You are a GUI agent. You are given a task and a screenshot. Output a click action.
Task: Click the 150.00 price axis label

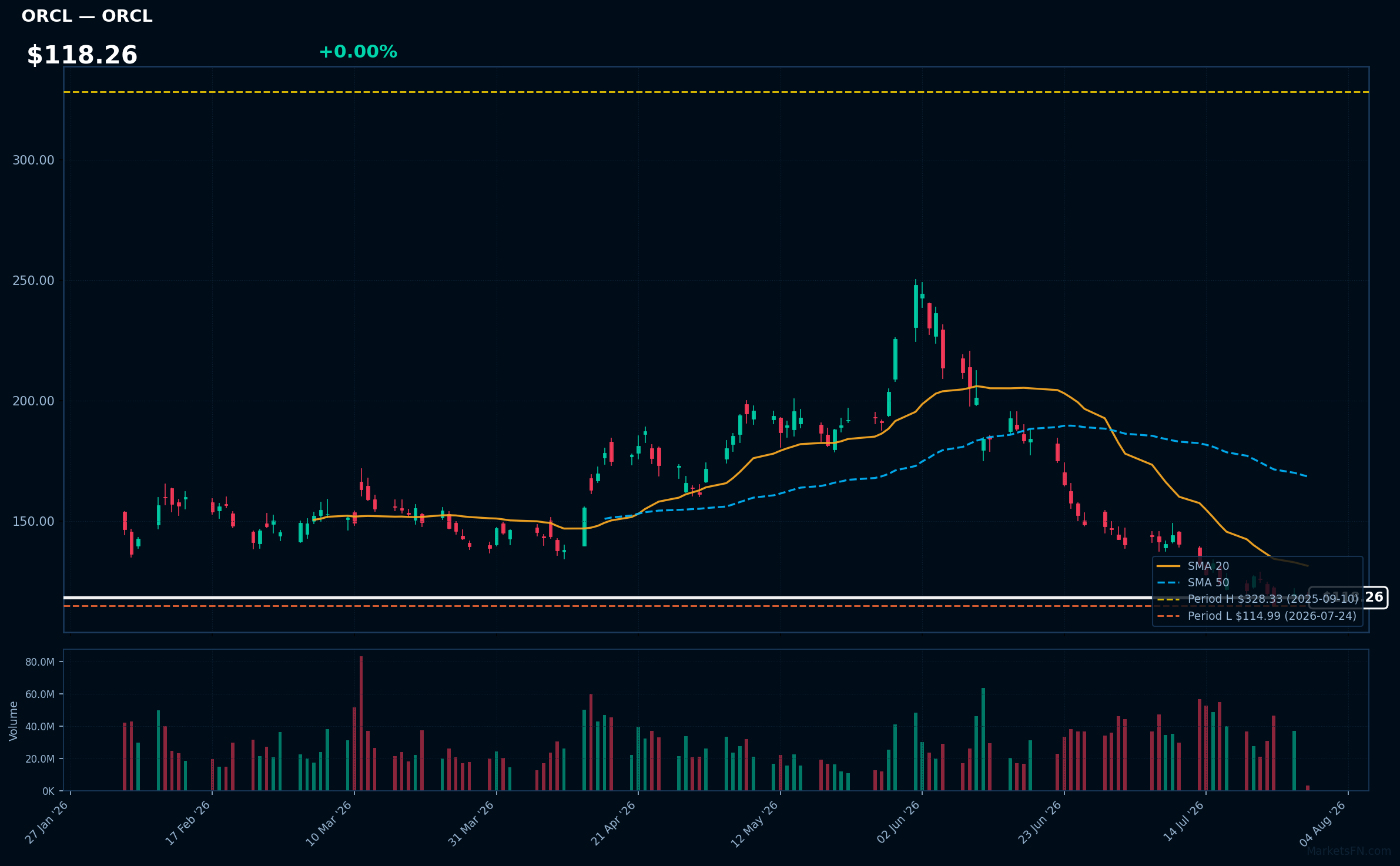34,522
